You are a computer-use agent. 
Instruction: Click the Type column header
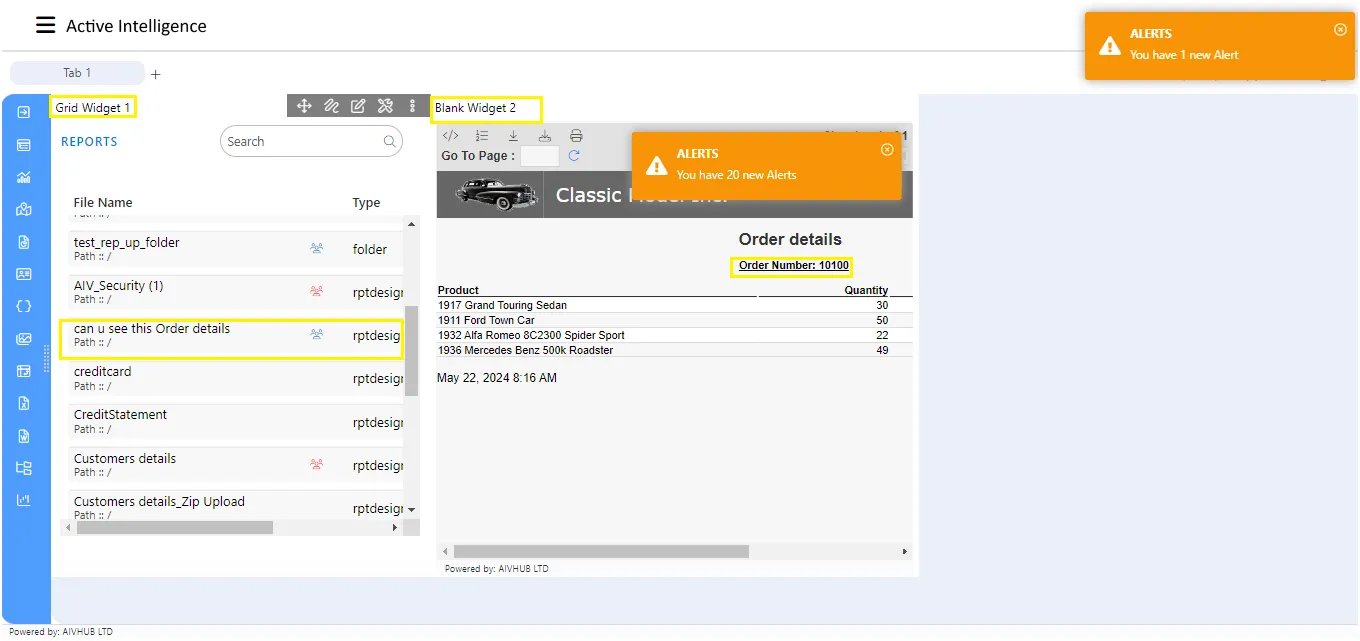coord(366,202)
